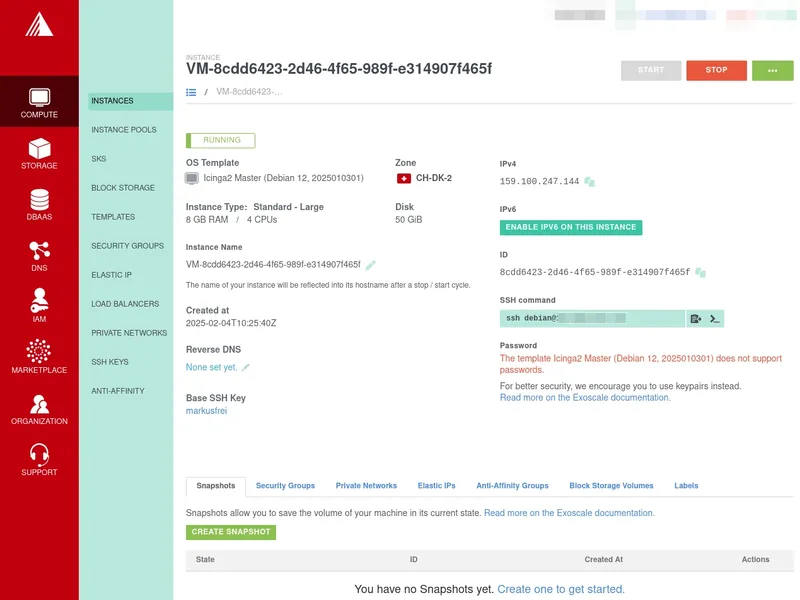Switch to the Security Groups tab
800x600 pixels.
(285, 486)
